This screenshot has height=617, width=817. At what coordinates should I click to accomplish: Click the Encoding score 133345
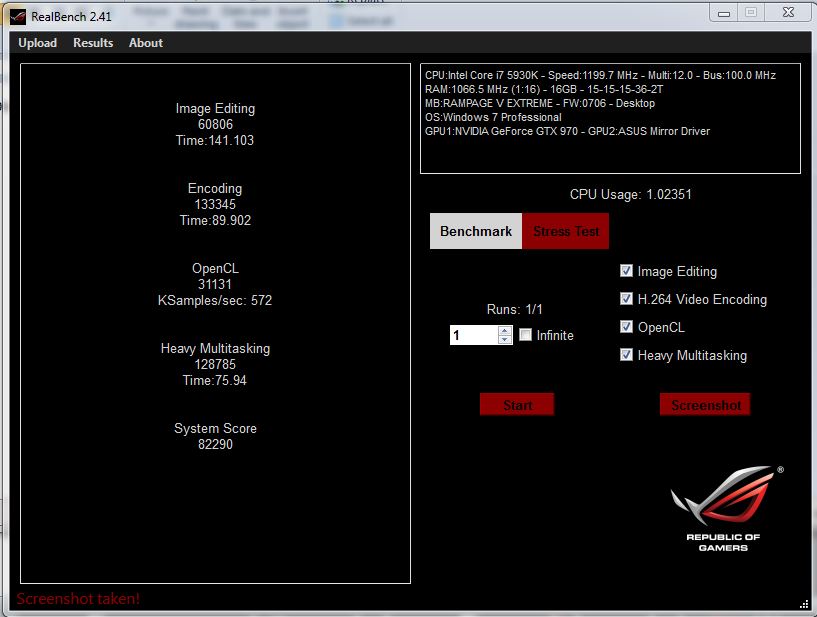pyautogui.click(x=215, y=204)
